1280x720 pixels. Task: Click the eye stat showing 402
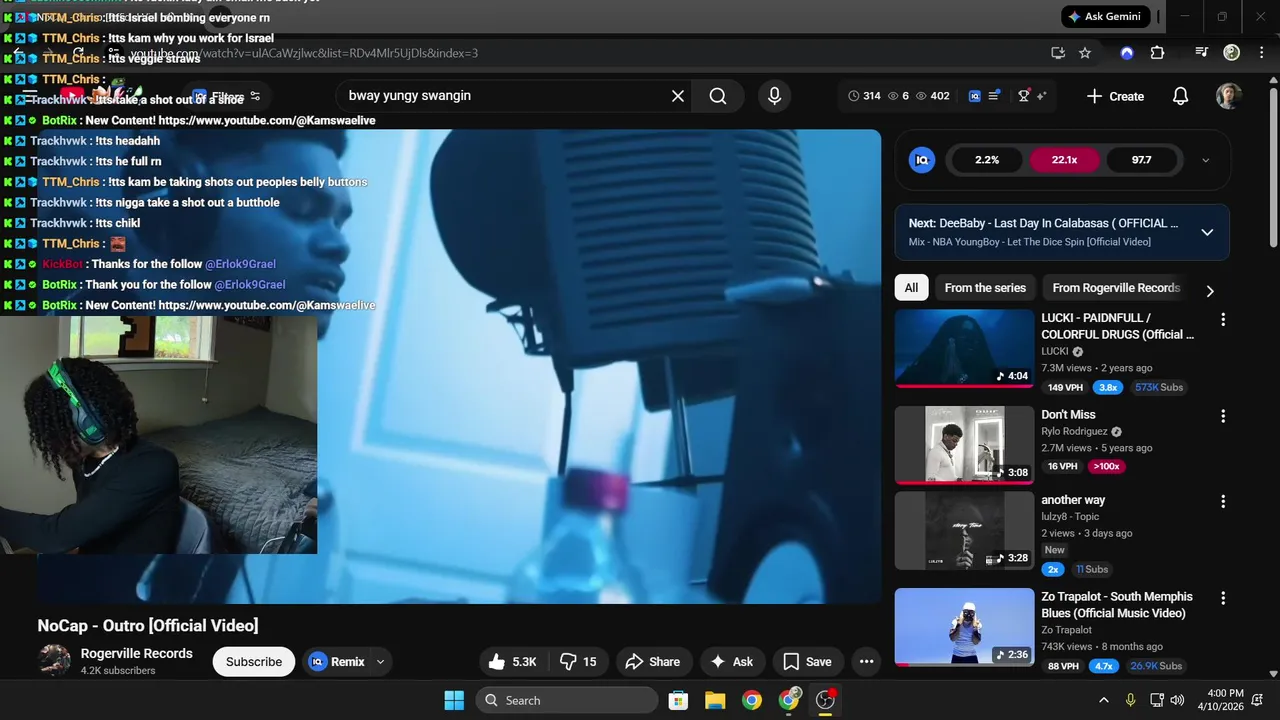[x=933, y=96]
